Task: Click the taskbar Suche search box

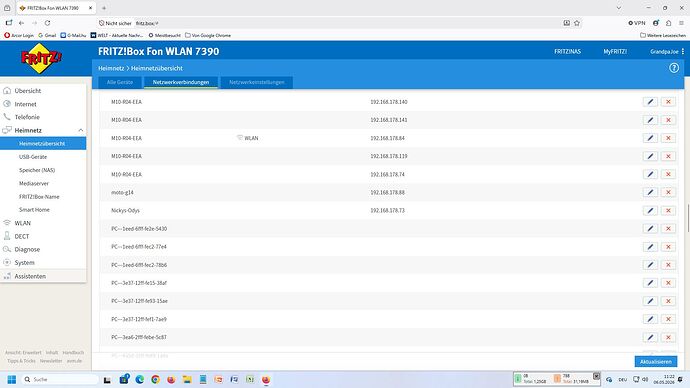Action: 60,379
